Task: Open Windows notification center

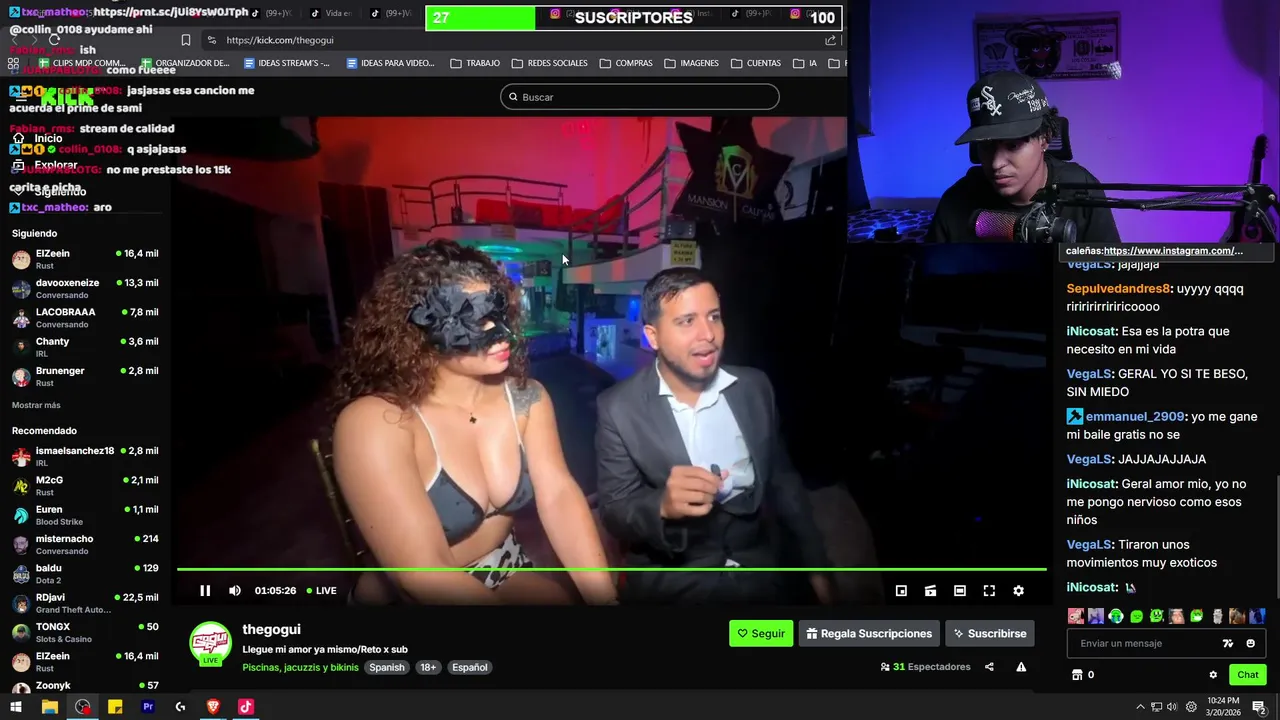Action: [1259, 707]
